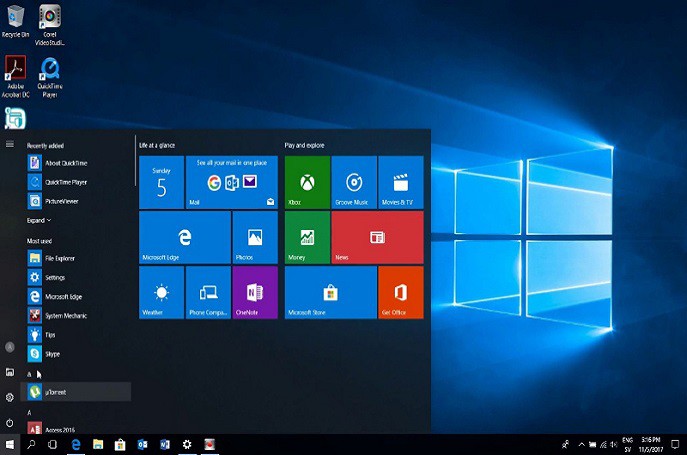
Task: Launch the Movies & TV tile
Action: (401, 182)
